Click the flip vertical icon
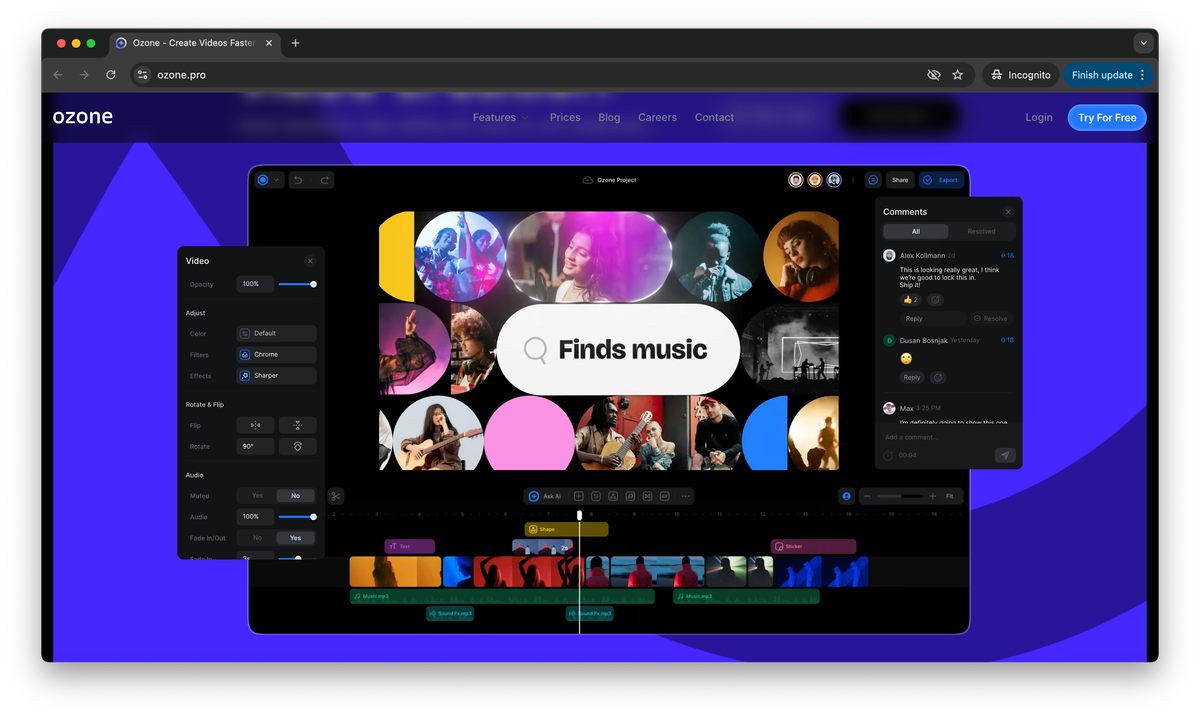 [x=297, y=425]
